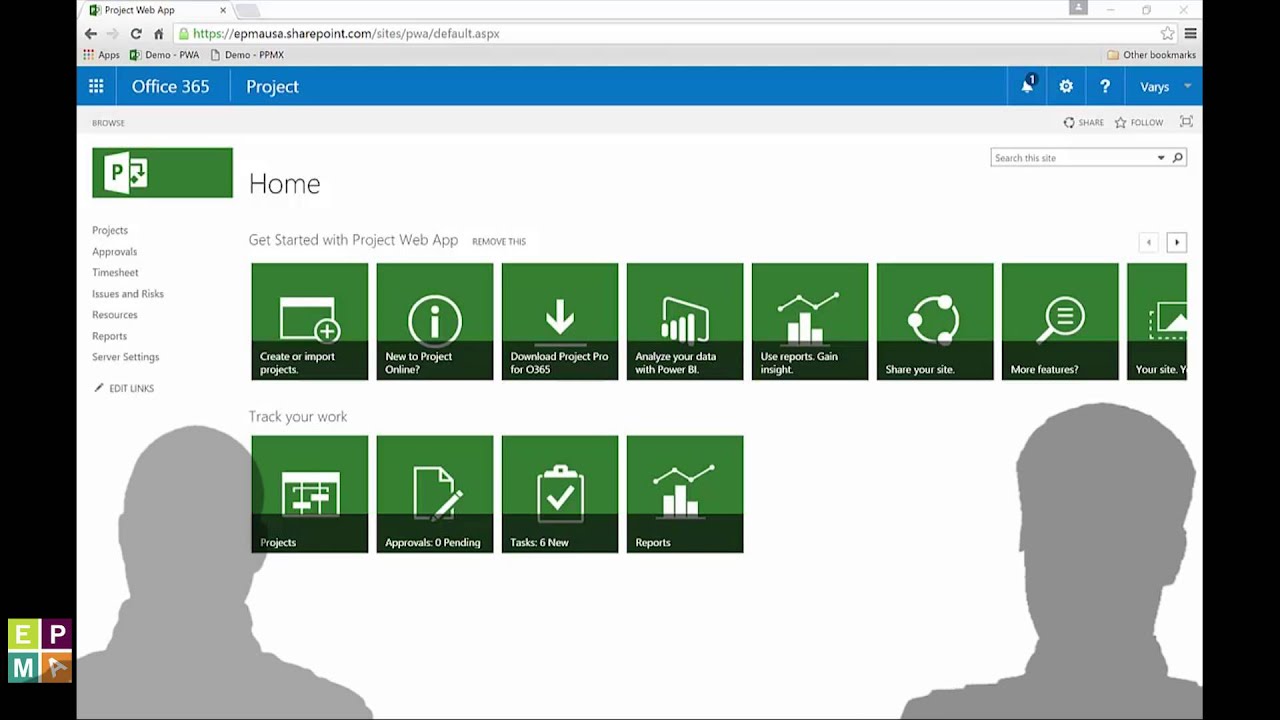Click REMOVE THIS next to Get Started
Viewport: 1280px width, 720px height.
[x=499, y=241]
